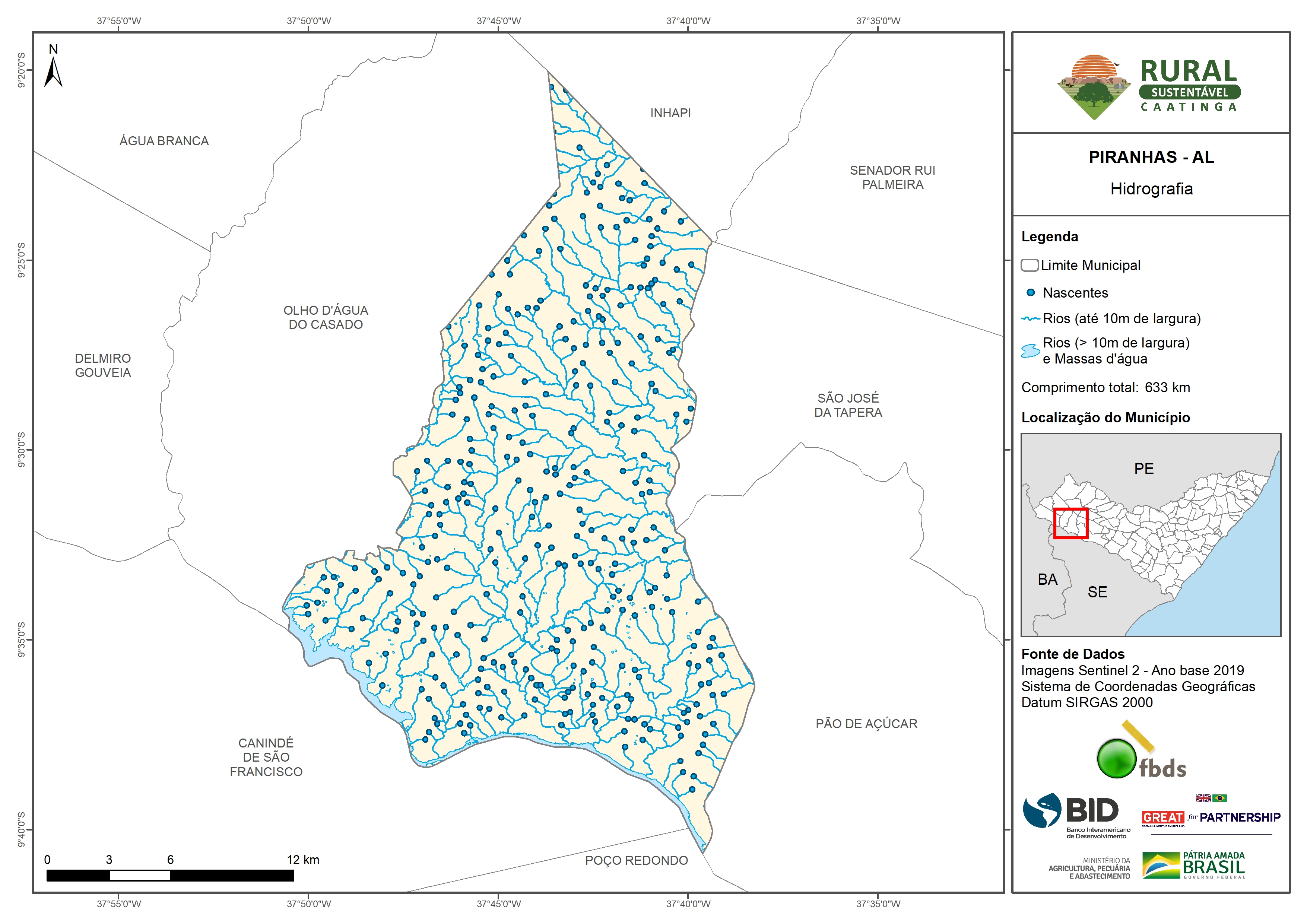Click the Nascentes blue dot legend symbol
This screenshot has height=924, width=1307.
[x=1030, y=293]
